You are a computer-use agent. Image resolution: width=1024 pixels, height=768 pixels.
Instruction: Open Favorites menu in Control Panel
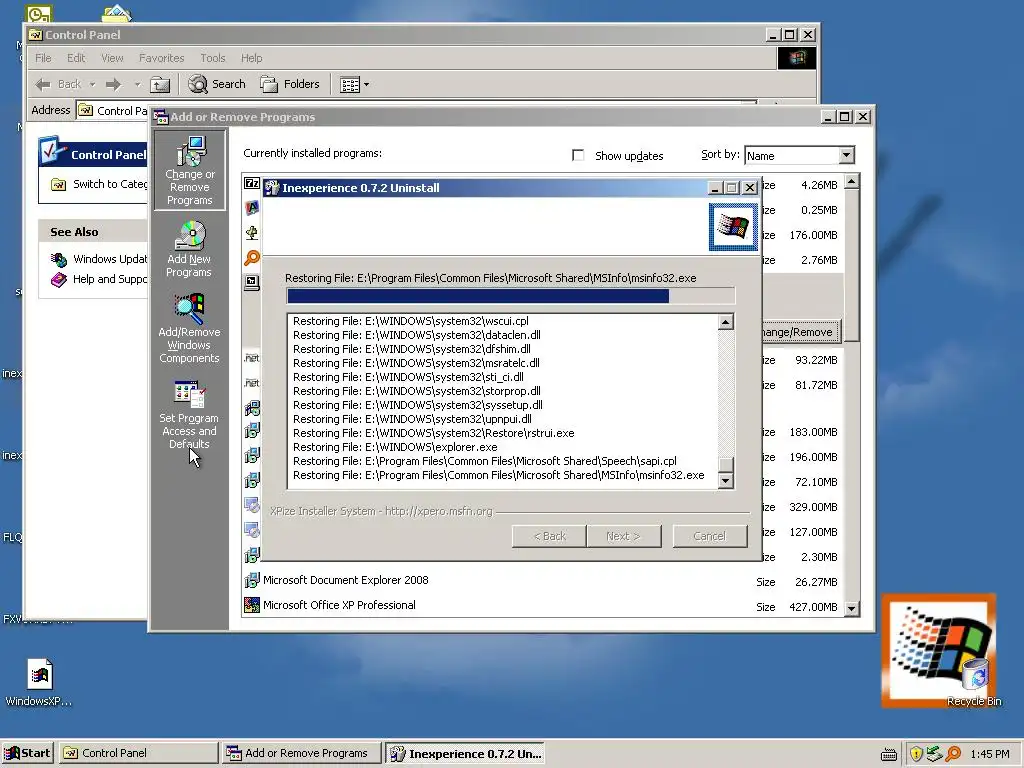(x=161, y=58)
